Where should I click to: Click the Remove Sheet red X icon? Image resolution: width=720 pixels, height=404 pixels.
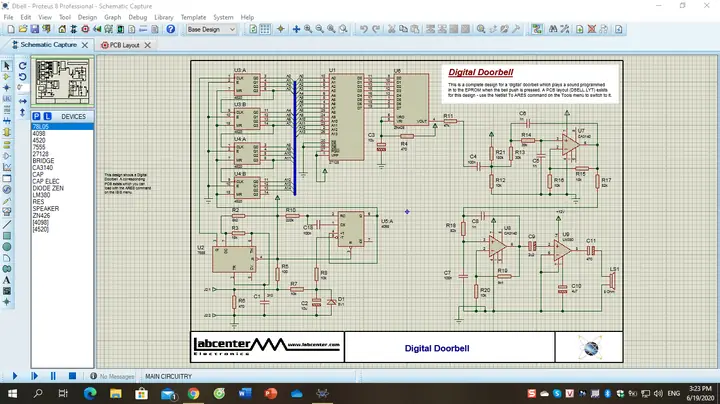[592, 29]
